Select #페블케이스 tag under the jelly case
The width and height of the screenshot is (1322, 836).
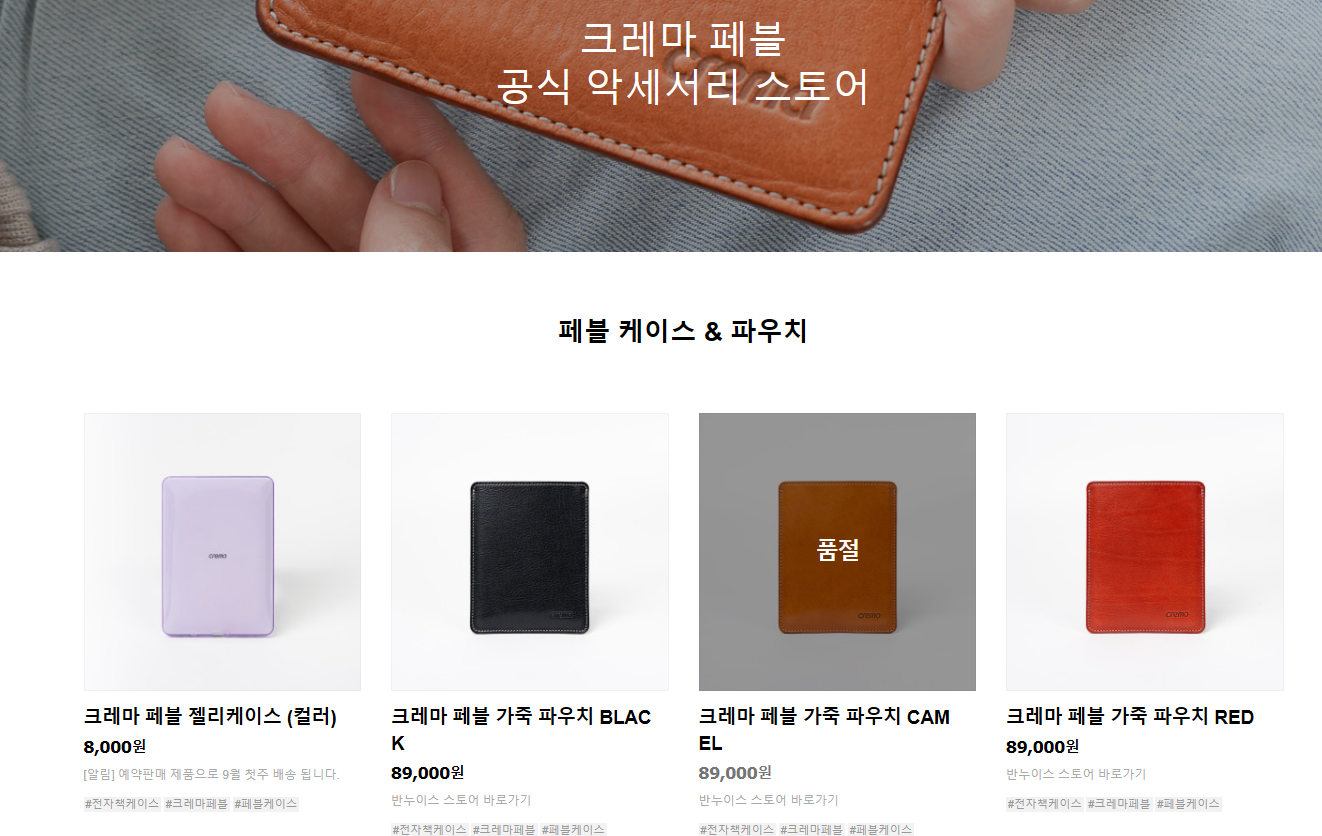tap(266, 804)
